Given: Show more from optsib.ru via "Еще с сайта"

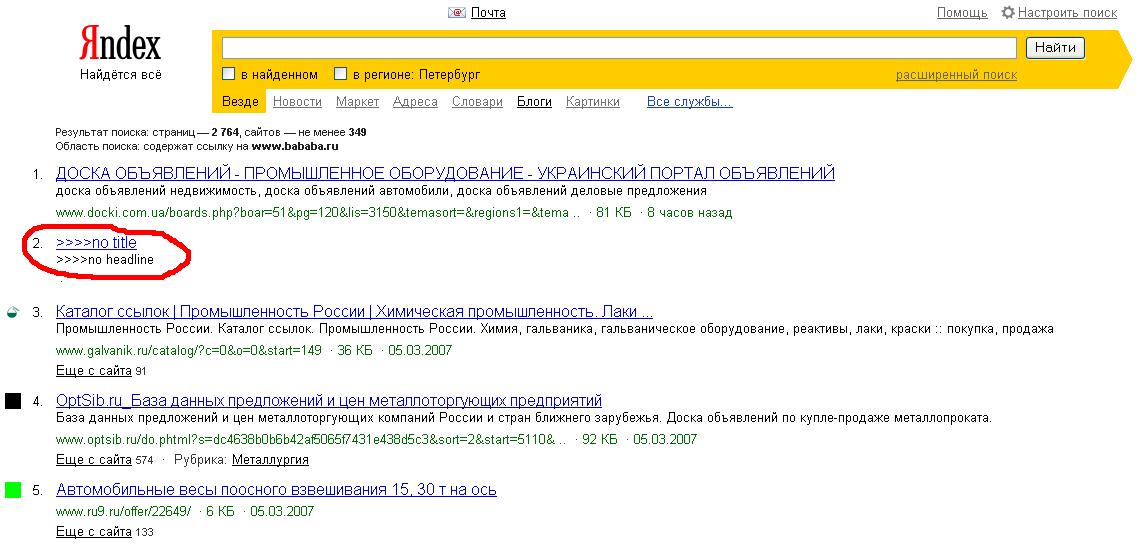Looking at the screenshot, I should [x=94, y=460].
